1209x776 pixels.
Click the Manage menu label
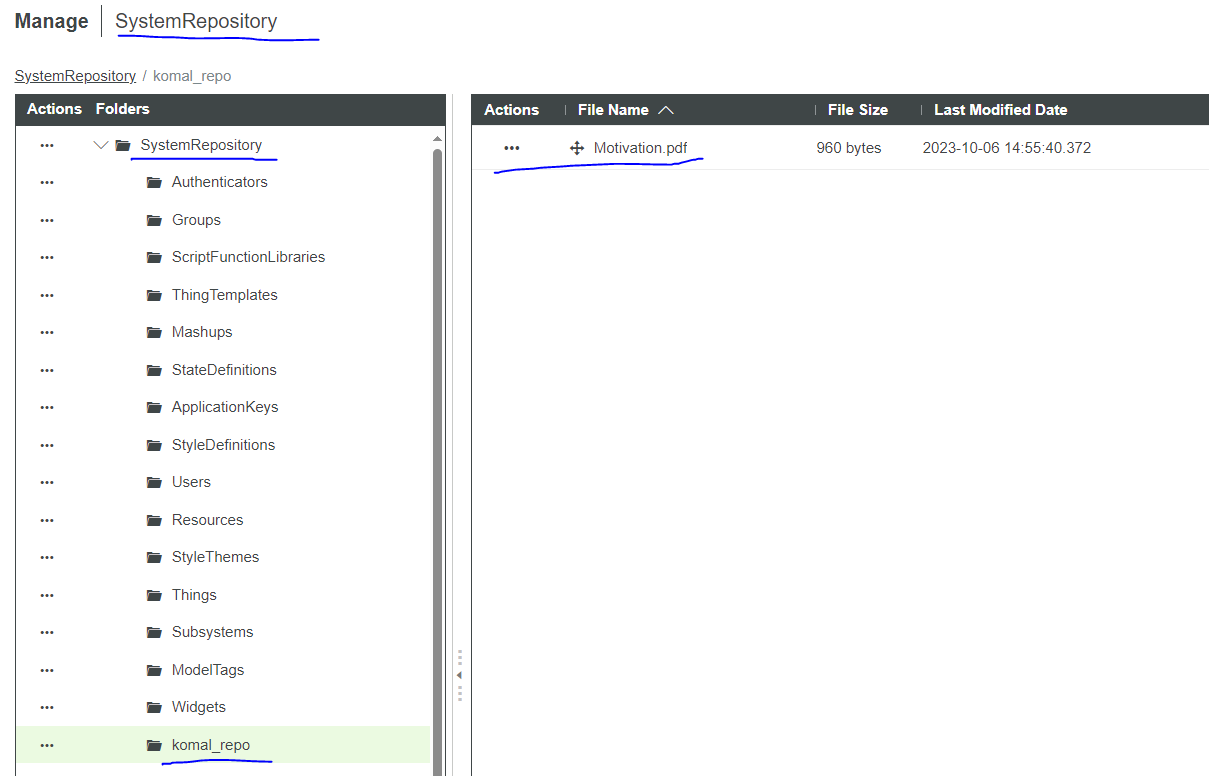pyautogui.click(x=51, y=21)
